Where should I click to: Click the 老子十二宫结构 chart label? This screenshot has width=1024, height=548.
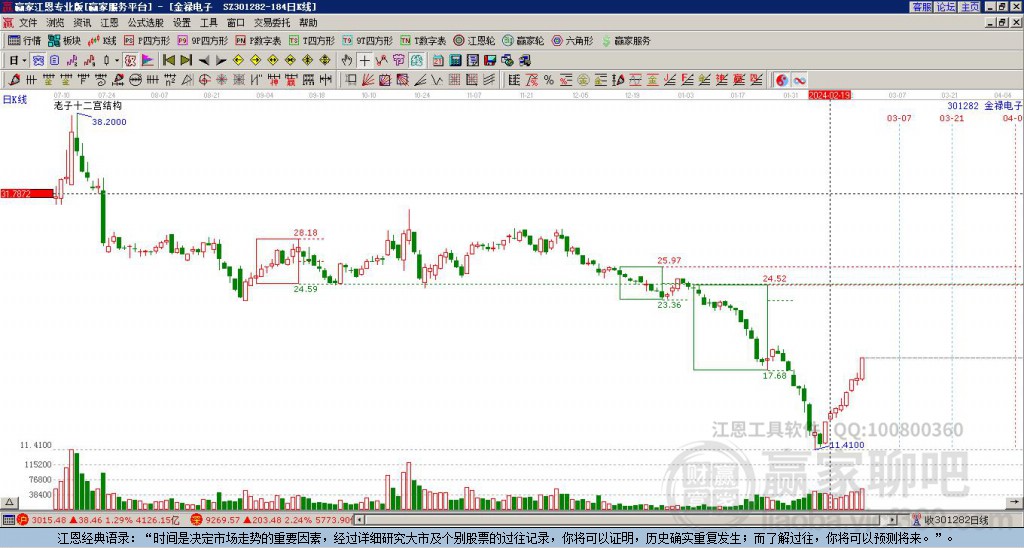tap(88, 106)
